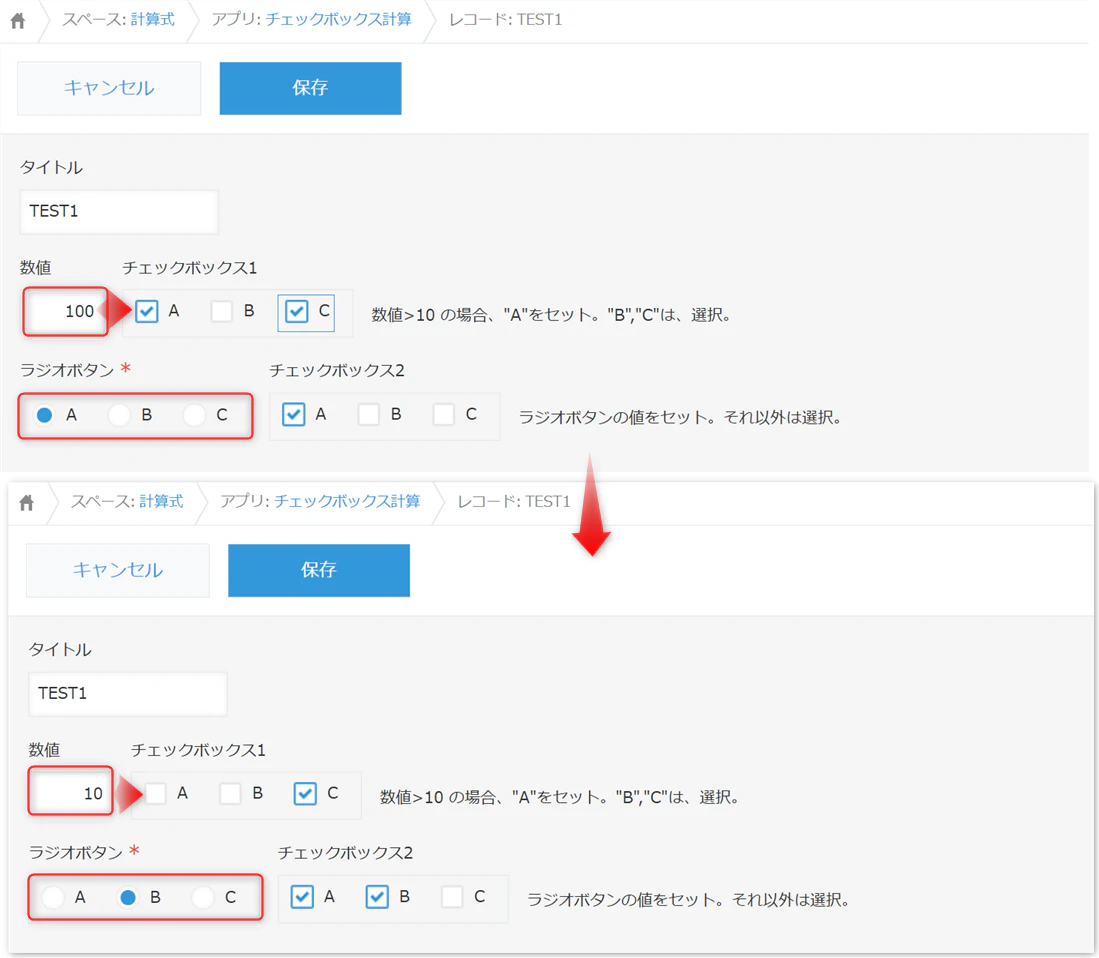1099x958 pixels.
Task: Click キャンセル in the lower form
Action: (118, 570)
